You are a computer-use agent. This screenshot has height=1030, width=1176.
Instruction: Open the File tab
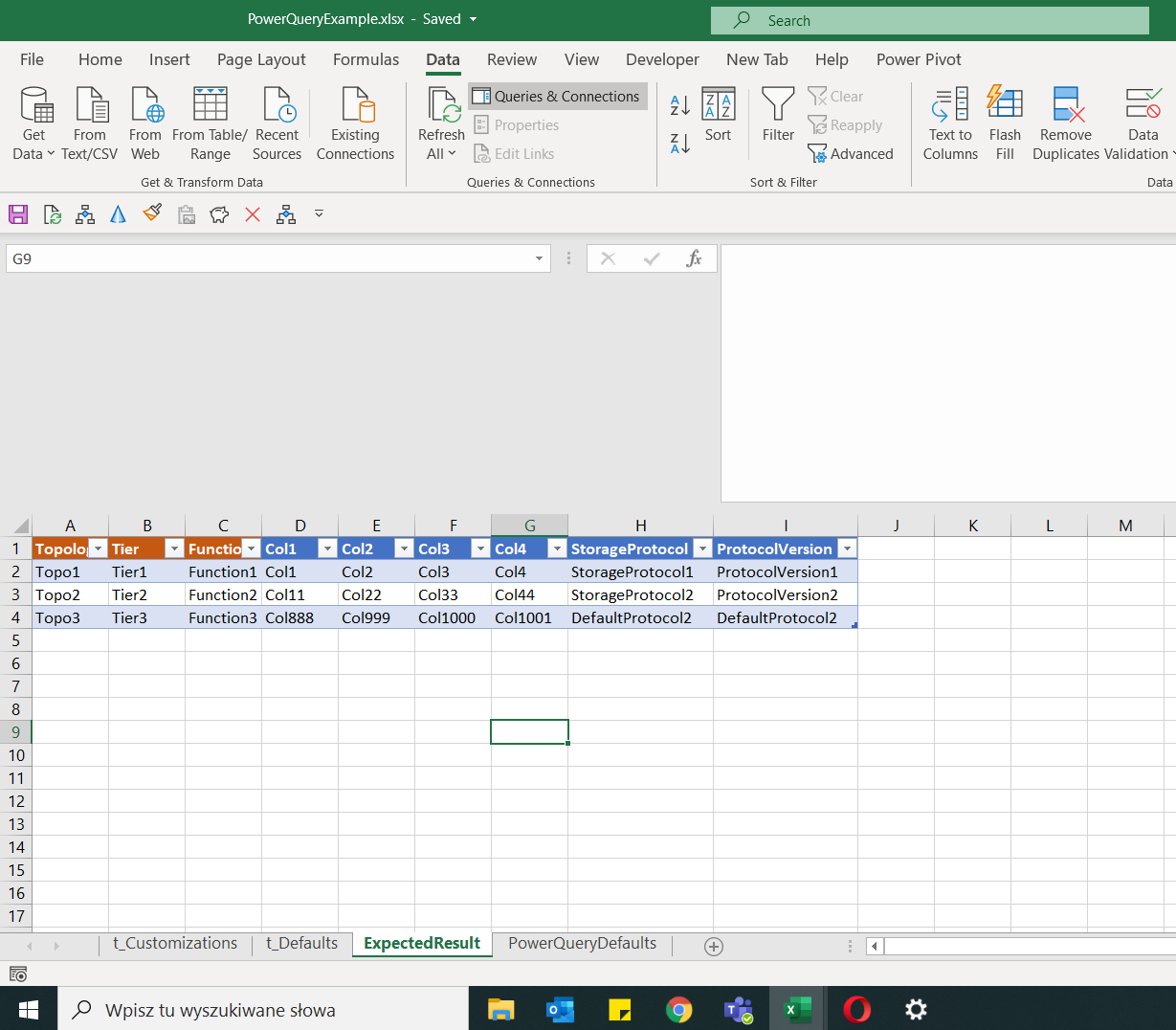pos(32,59)
